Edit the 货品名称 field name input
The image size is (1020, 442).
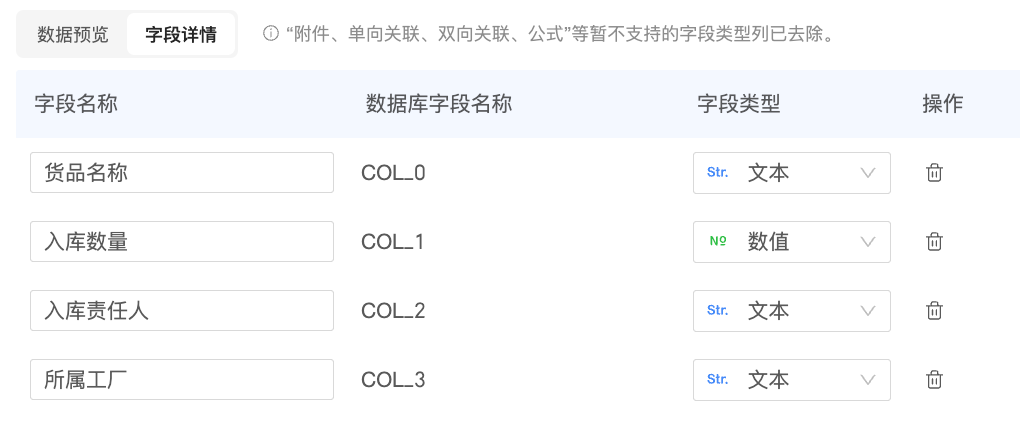pos(182,173)
